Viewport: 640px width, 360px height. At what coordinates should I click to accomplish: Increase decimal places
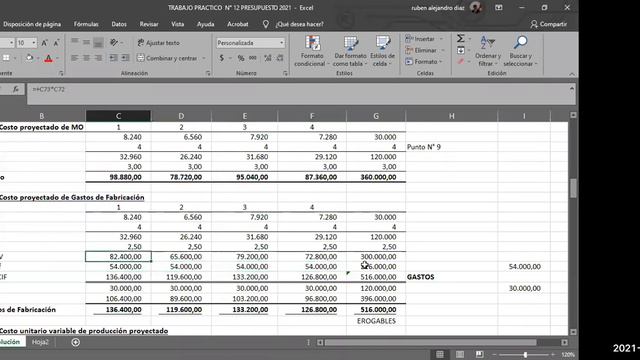click(x=268, y=58)
